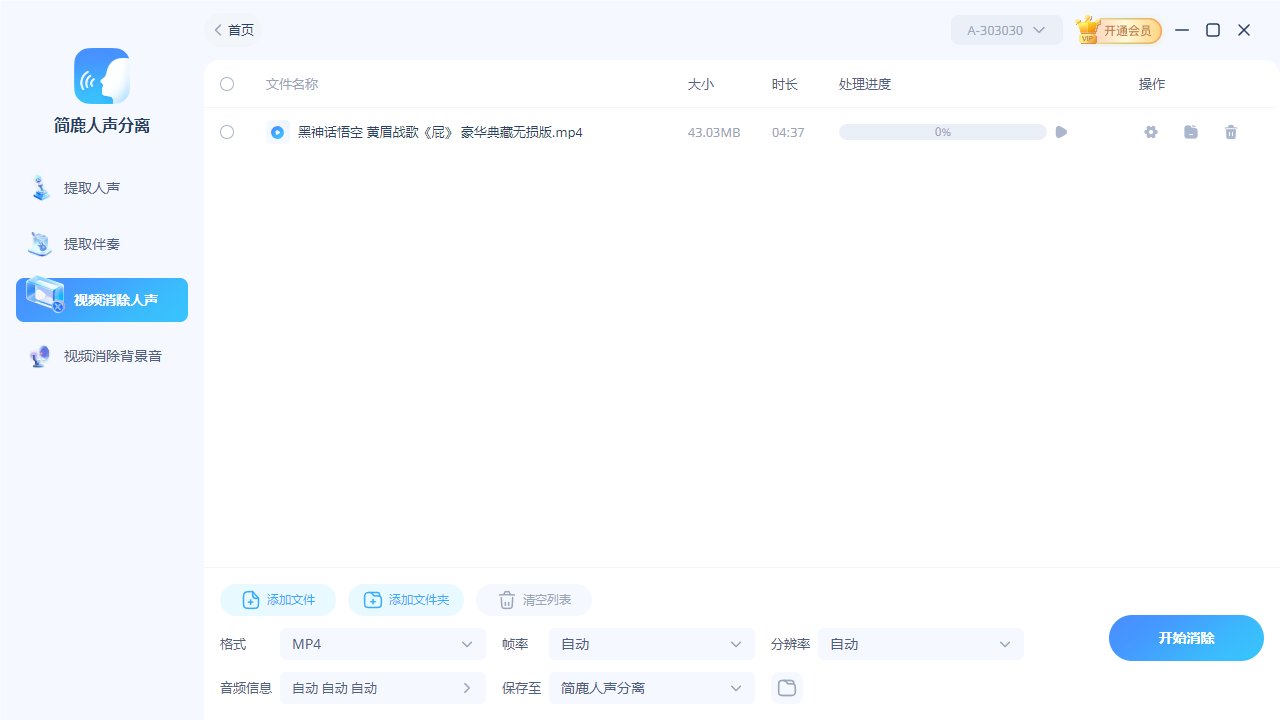
Task: Open the 分辨率 dropdown
Action: [x=920, y=644]
